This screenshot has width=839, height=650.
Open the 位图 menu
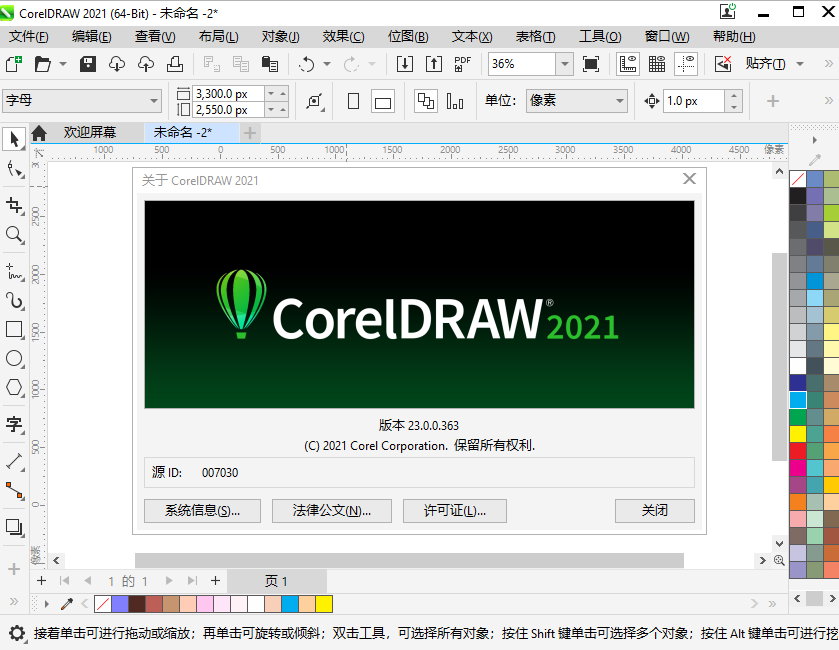coord(408,36)
